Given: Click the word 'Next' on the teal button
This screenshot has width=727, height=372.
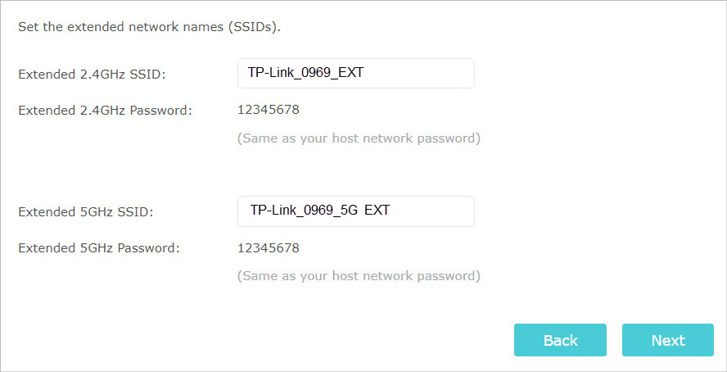Looking at the screenshot, I should [x=668, y=340].
